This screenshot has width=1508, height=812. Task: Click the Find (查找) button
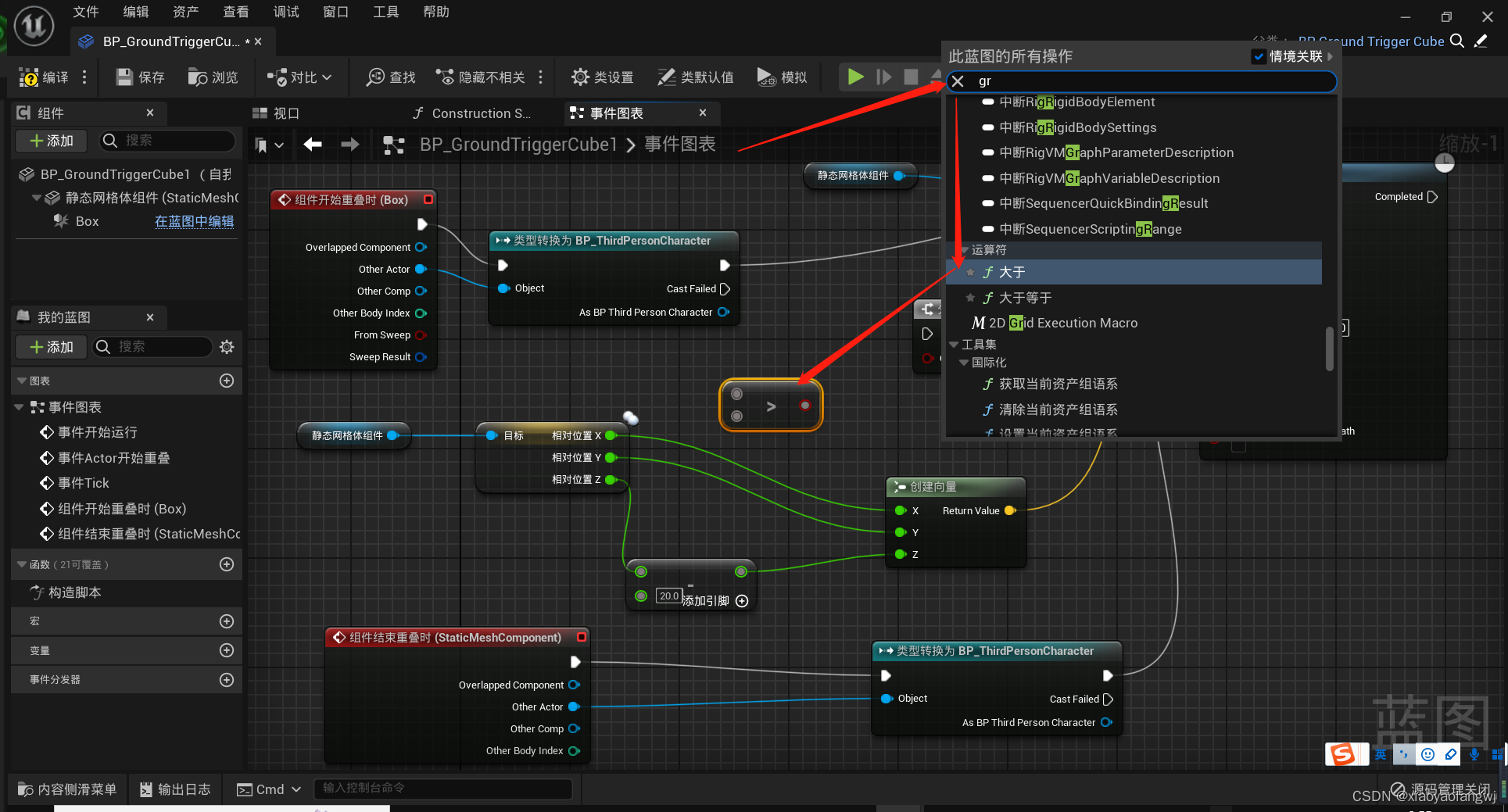pyautogui.click(x=392, y=77)
